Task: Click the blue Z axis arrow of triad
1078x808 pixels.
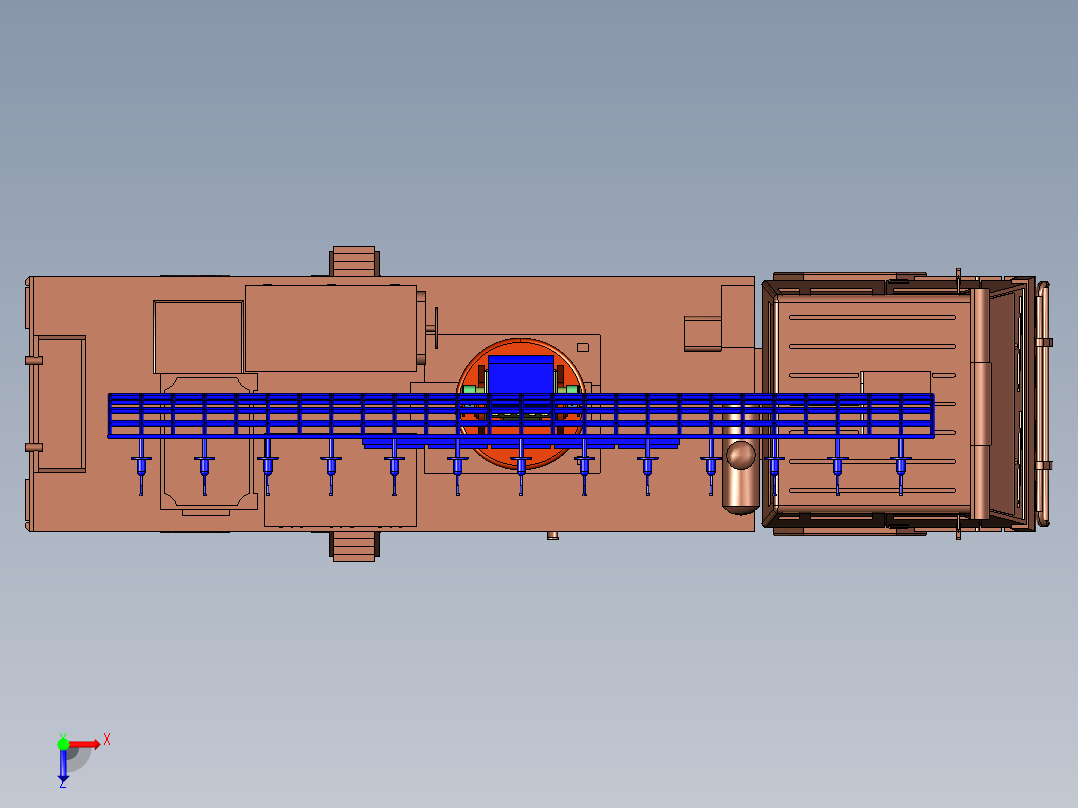Action: point(63,766)
